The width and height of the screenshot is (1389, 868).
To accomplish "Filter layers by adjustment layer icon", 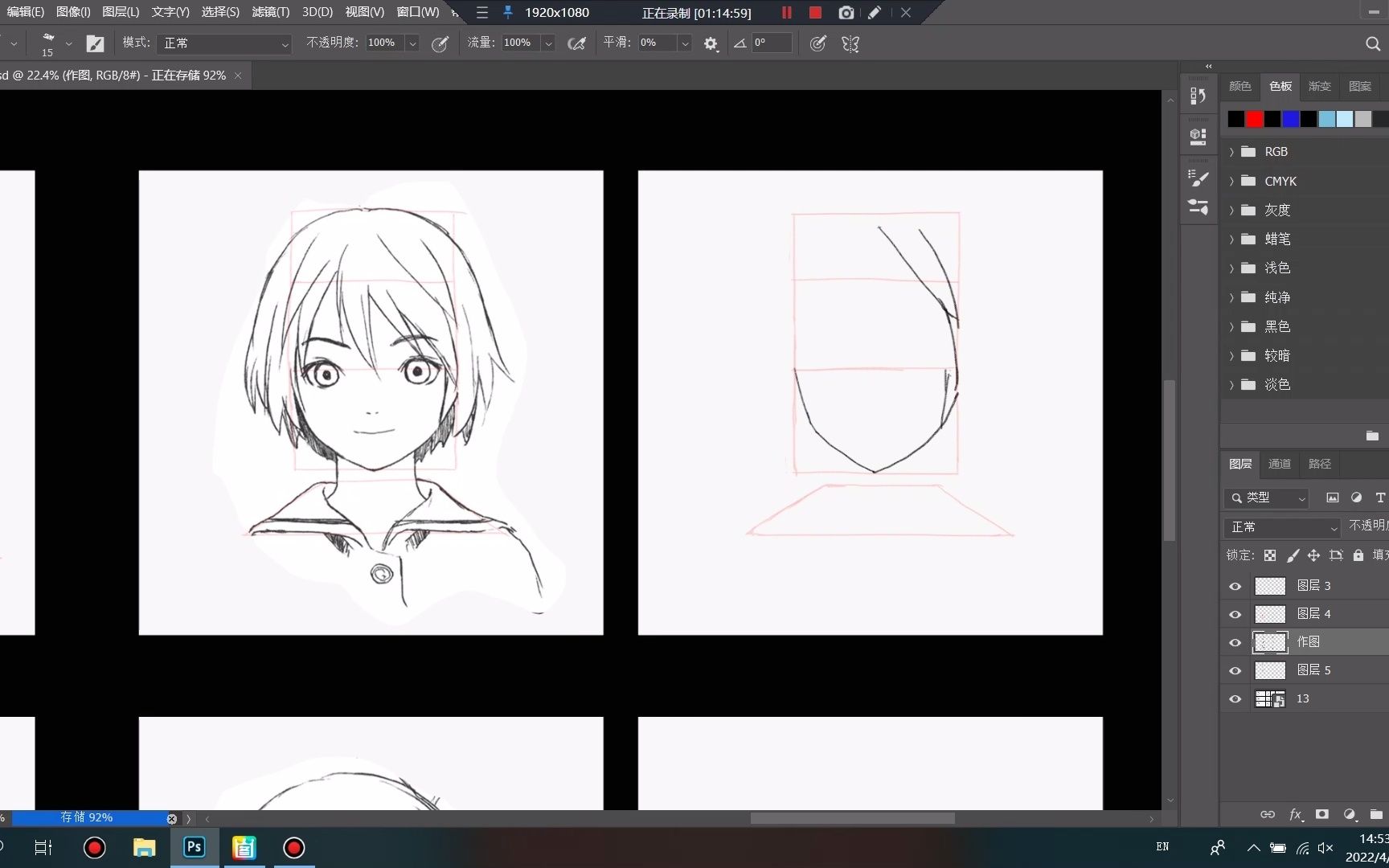I will (1357, 497).
